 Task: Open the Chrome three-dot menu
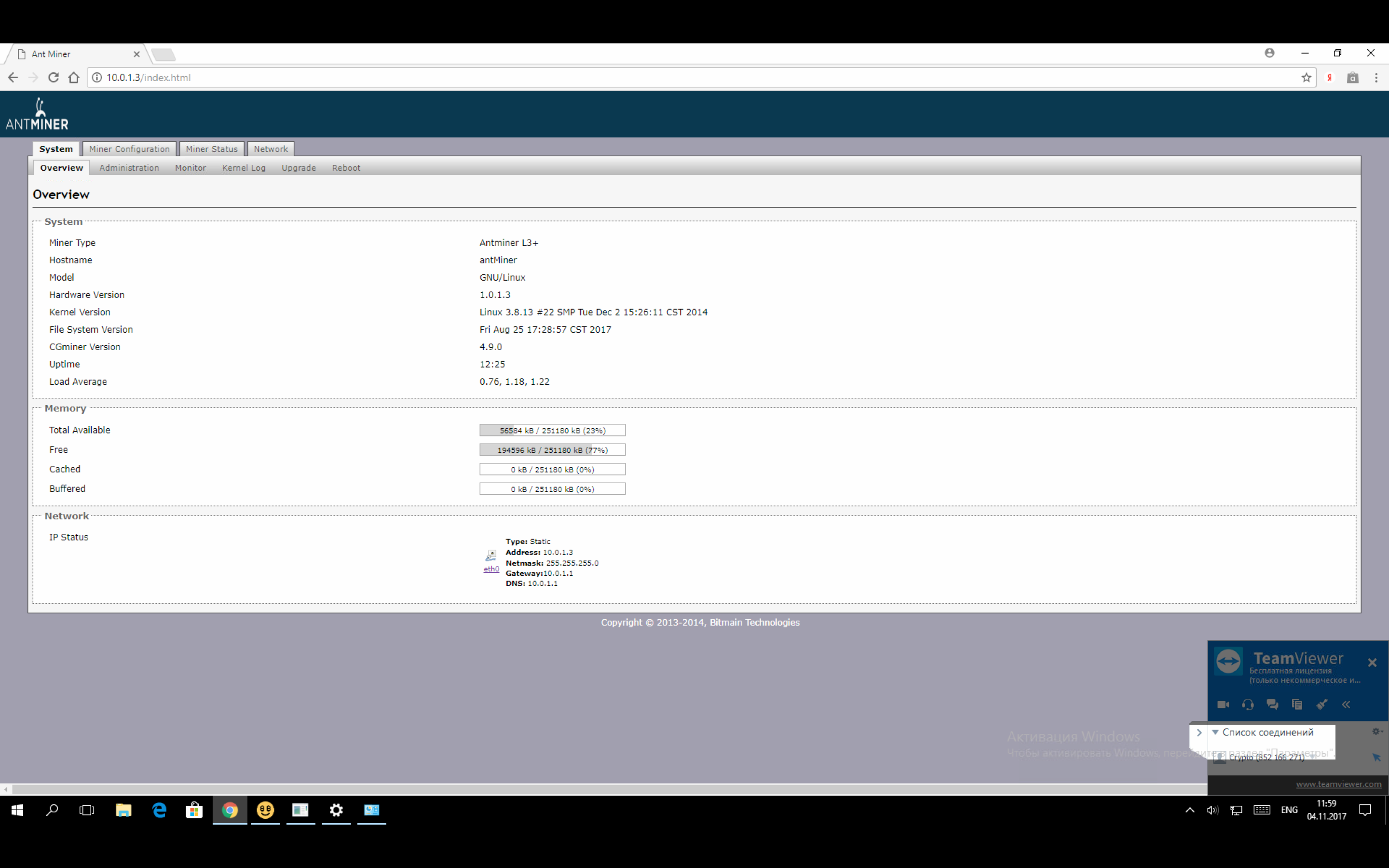(1376, 78)
